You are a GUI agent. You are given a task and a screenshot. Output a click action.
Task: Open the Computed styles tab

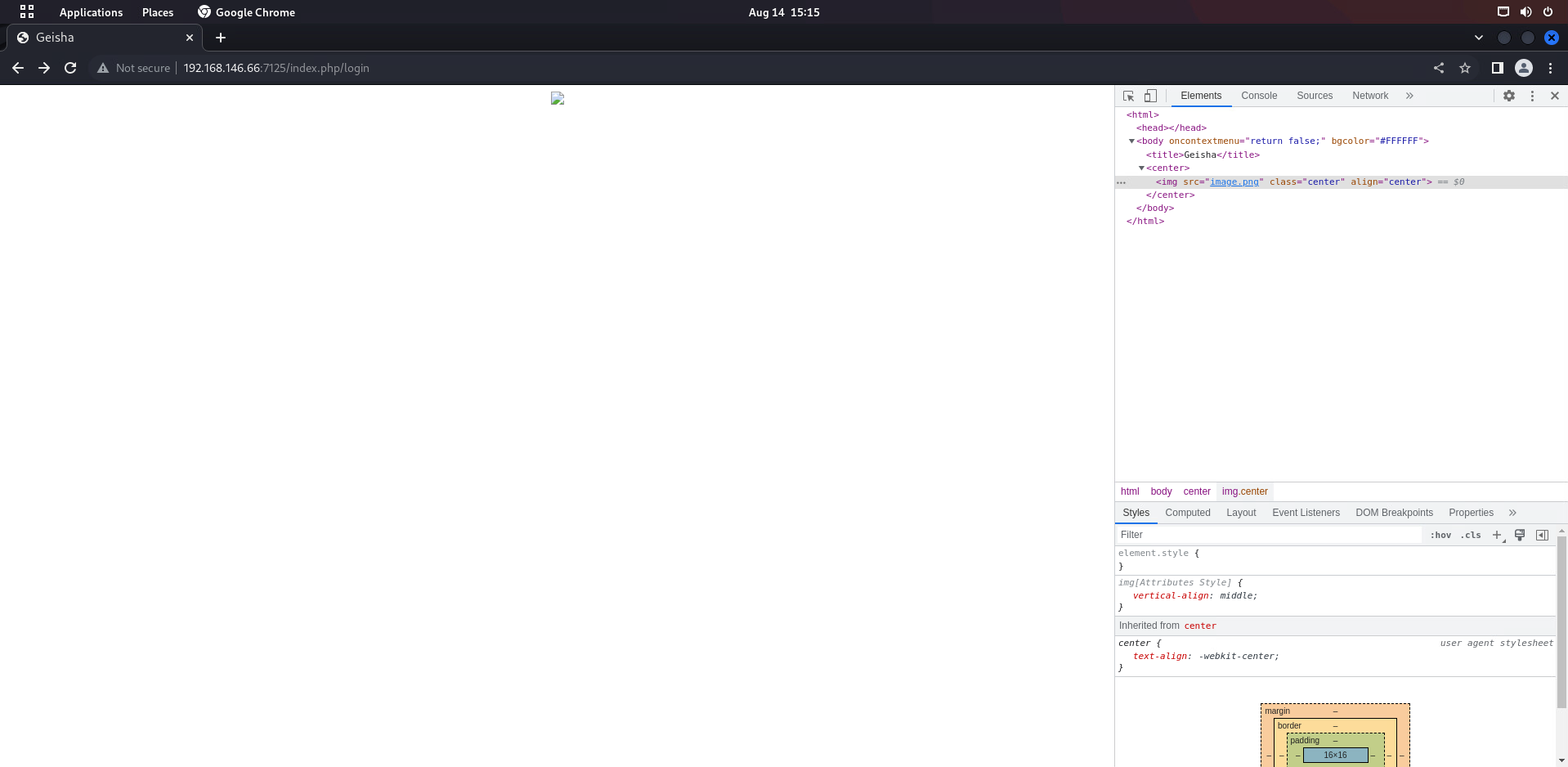[1188, 513]
